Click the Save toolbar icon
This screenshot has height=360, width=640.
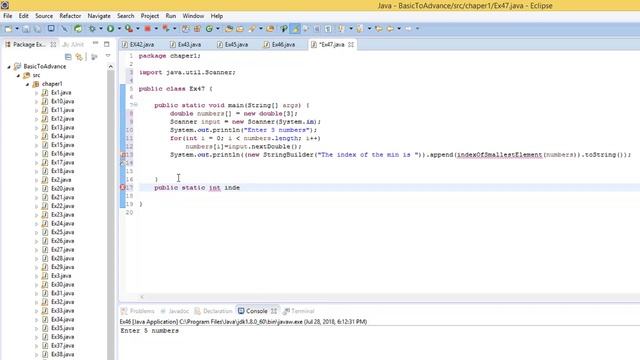click(26, 29)
